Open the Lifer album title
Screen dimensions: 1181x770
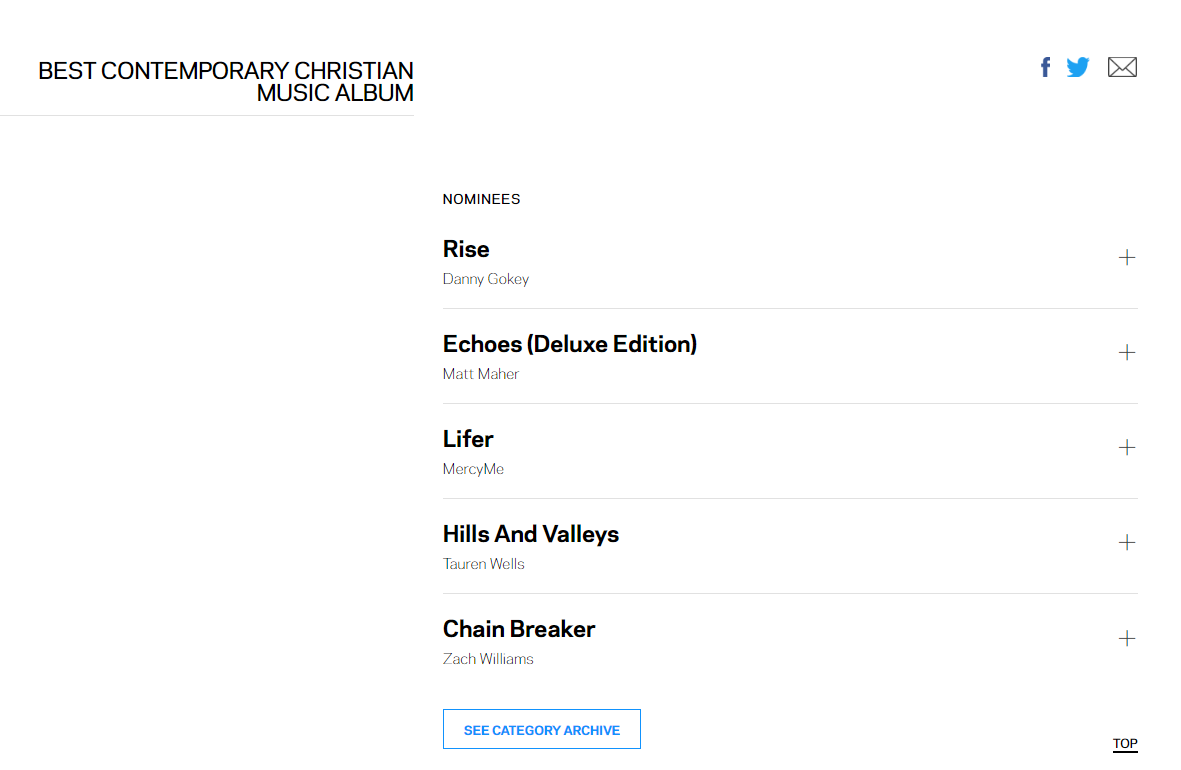[468, 439]
